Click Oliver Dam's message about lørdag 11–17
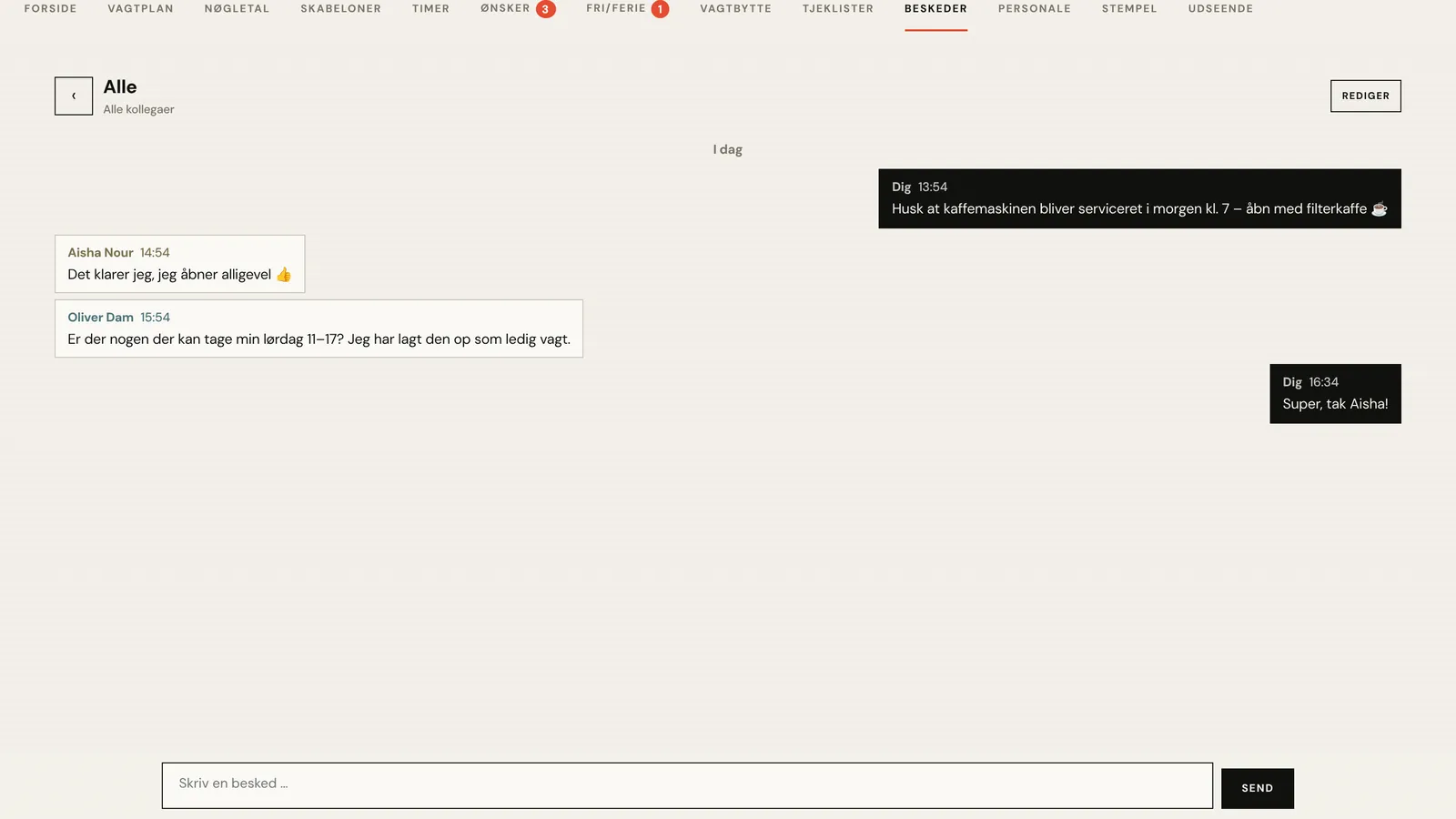The width and height of the screenshot is (1456, 819). click(x=318, y=329)
